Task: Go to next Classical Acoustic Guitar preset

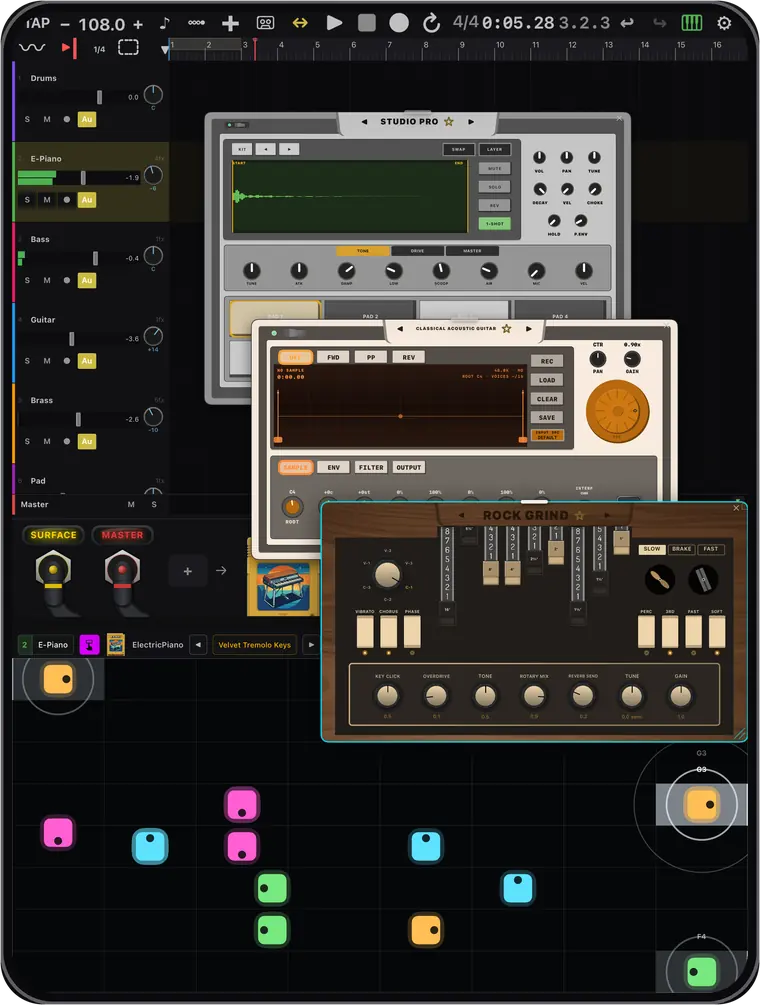Action: click(529, 329)
